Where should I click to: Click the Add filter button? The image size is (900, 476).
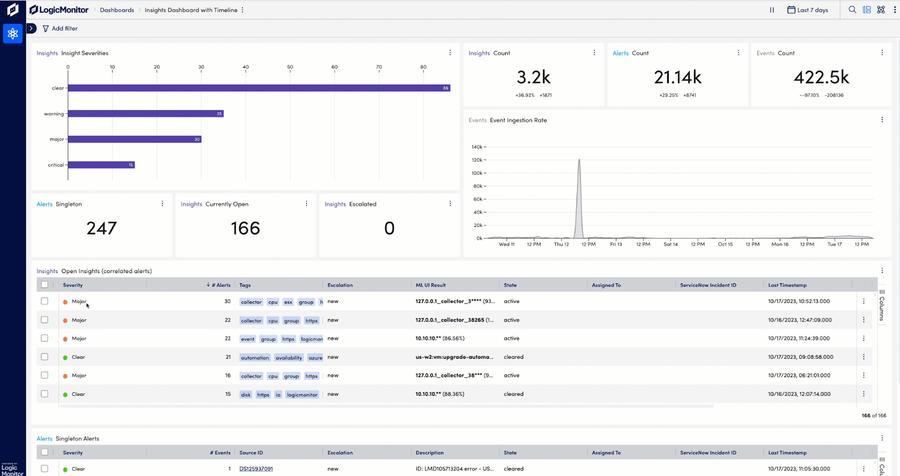point(60,28)
